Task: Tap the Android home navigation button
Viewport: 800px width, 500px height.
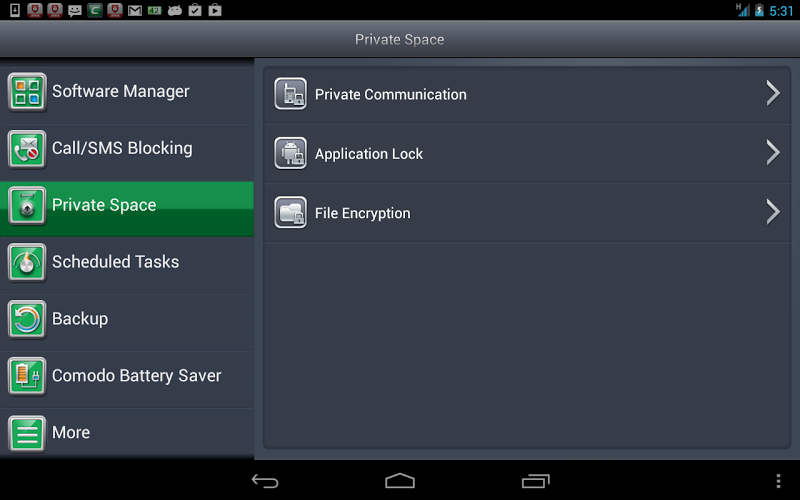Action: tap(399, 481)
